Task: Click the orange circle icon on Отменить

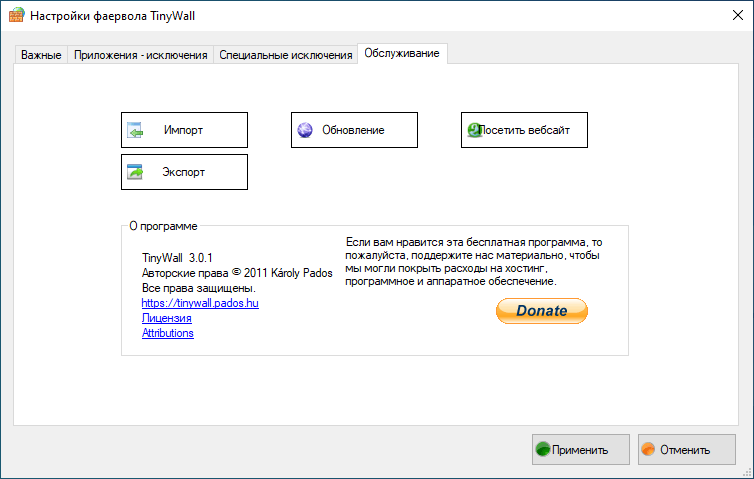Action: point(648,449)
